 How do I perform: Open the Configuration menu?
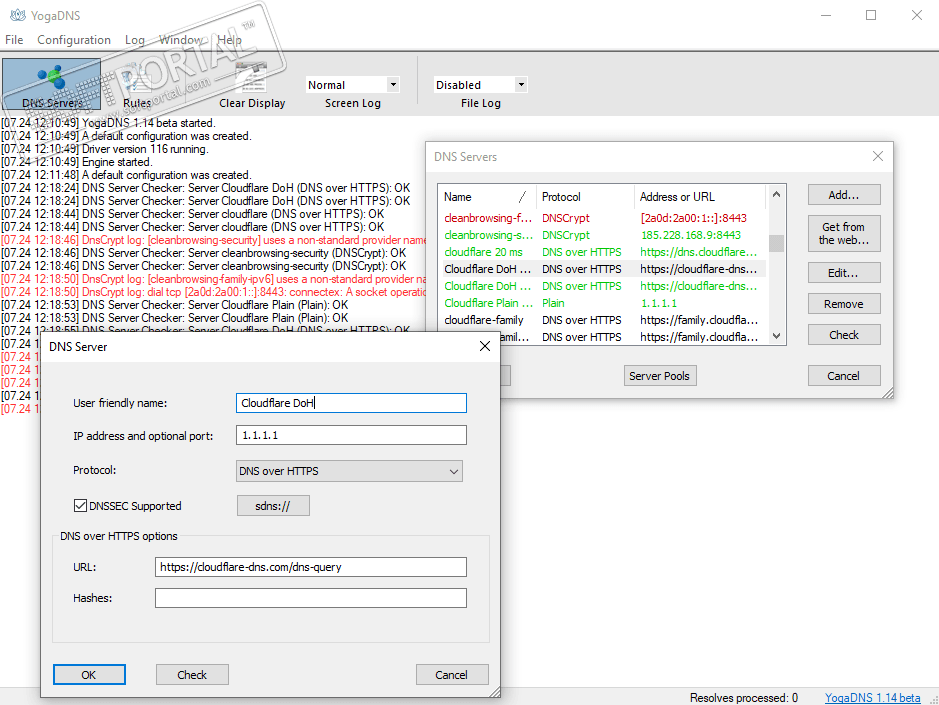point(74,40)
